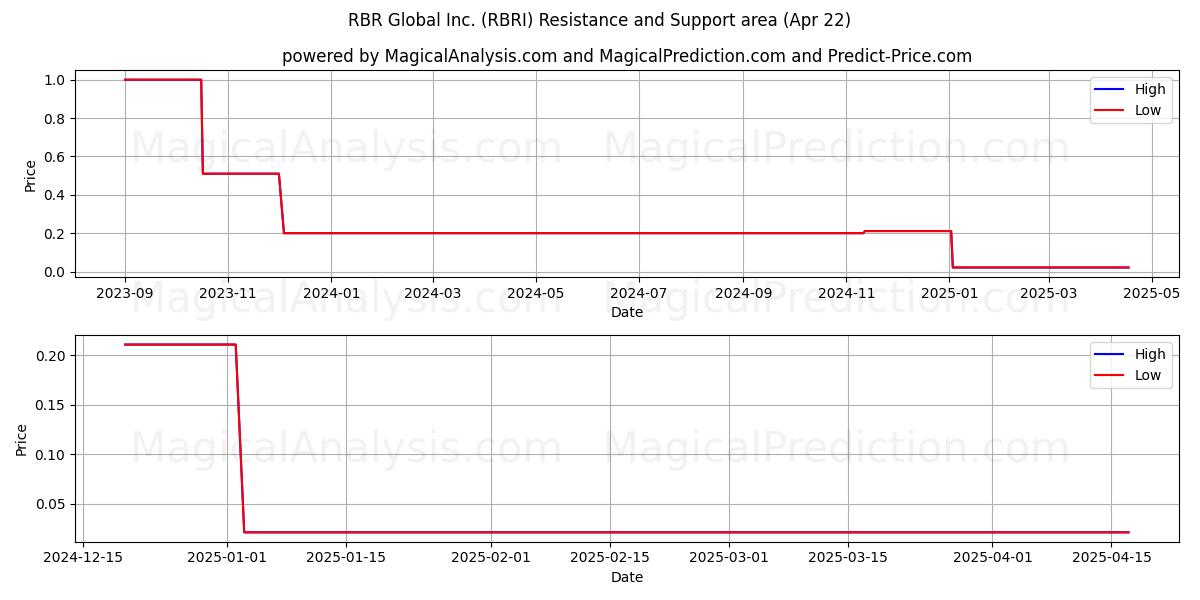The height and width of the screenshot is (600, 1200).
Task: Click the "2024-07" date tick label
Action: 639,293
